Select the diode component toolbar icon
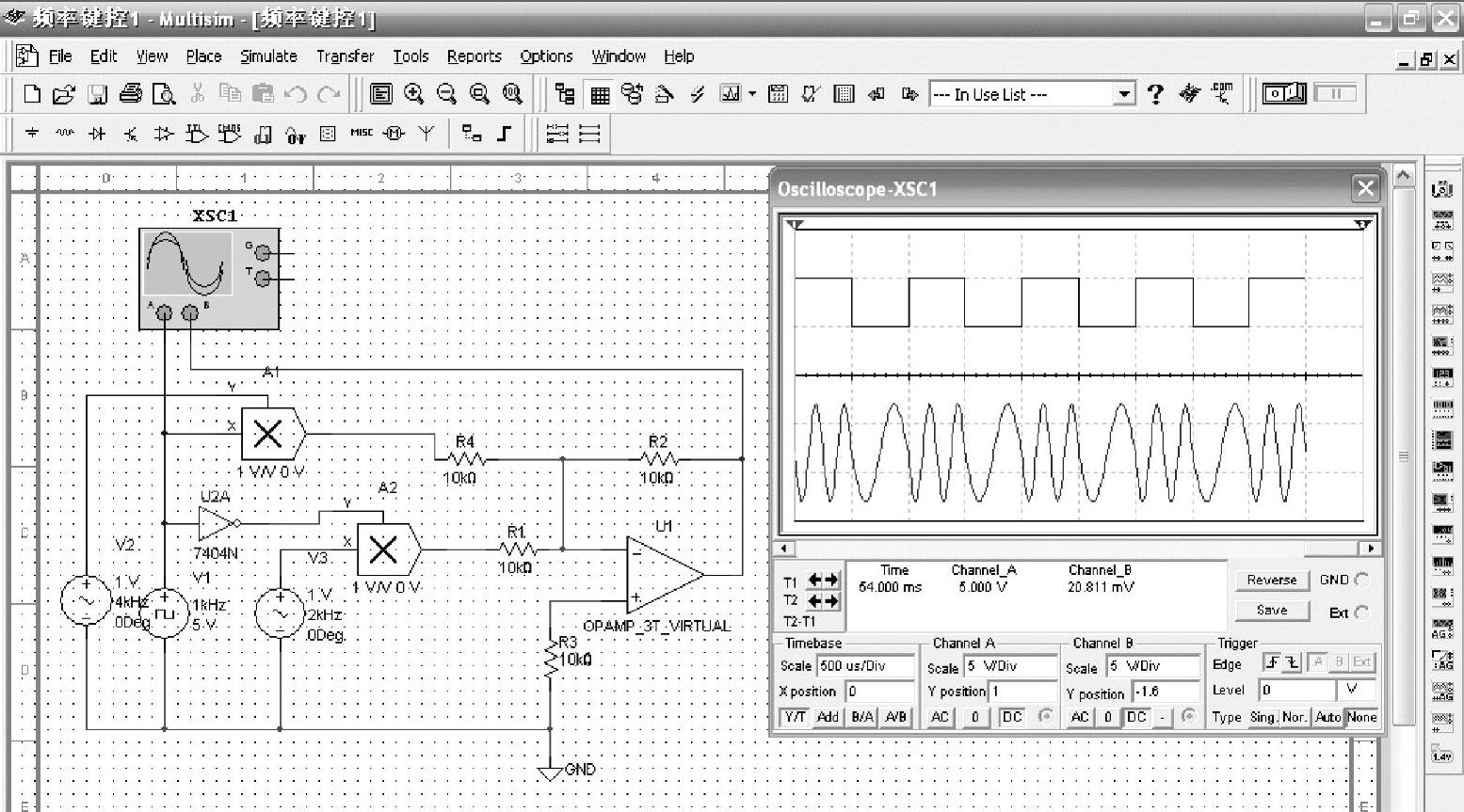Screen dimensions: 1464x812 click(x=97, y=134)
